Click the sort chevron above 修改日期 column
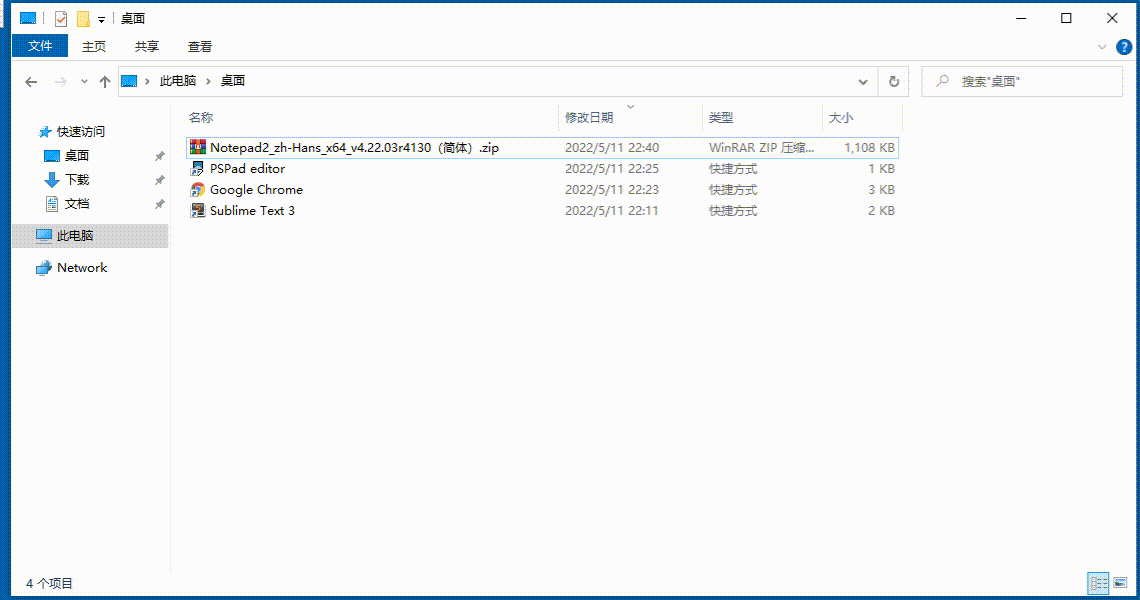The image size is (1140, 600). (630, 104)
